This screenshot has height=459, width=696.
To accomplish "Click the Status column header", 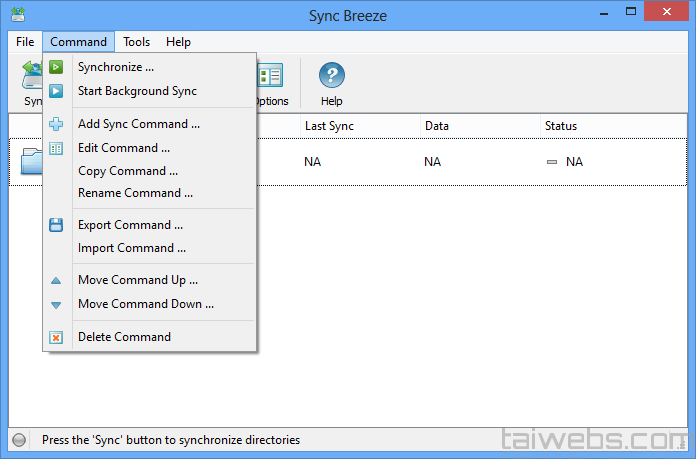I will coord(560,126).
